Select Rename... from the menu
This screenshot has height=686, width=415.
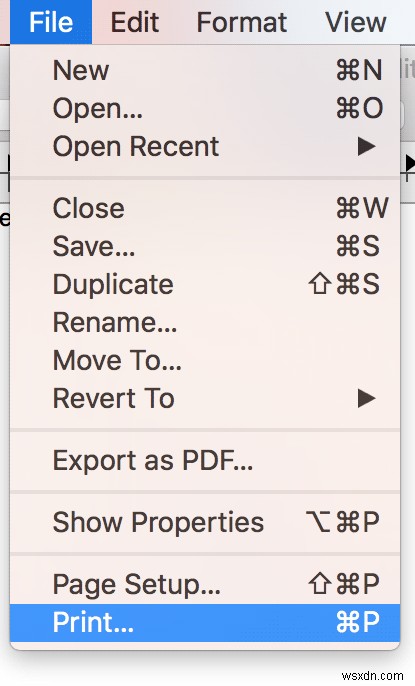point(205,322)
